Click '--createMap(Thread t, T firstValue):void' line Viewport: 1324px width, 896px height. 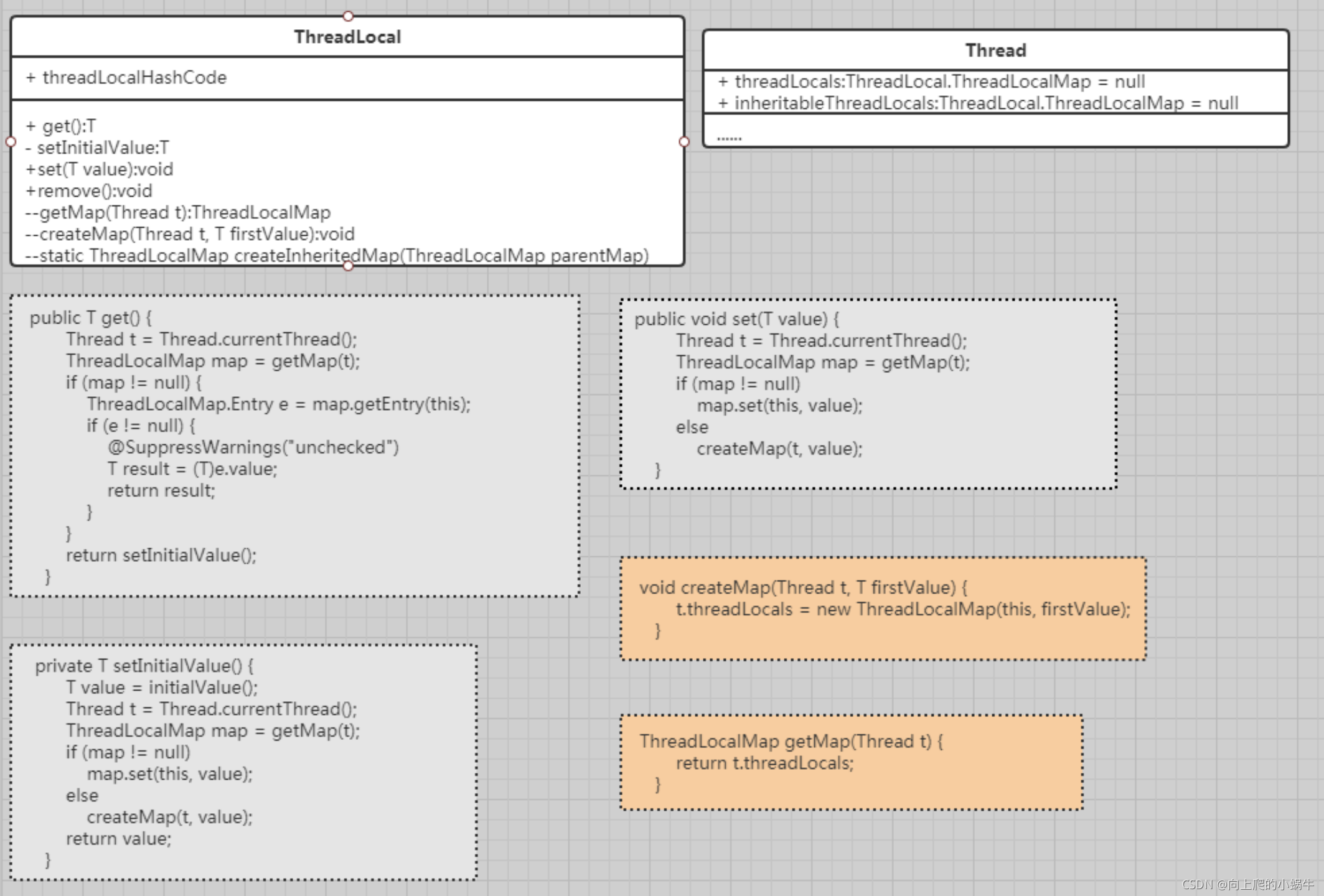190,235
